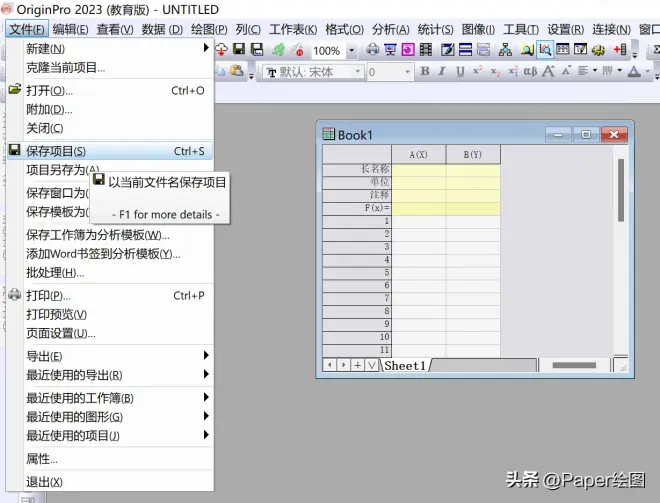Open the 绘图(P) menu
This screenshot has width=660, height=503.
(x=209, y=29)
